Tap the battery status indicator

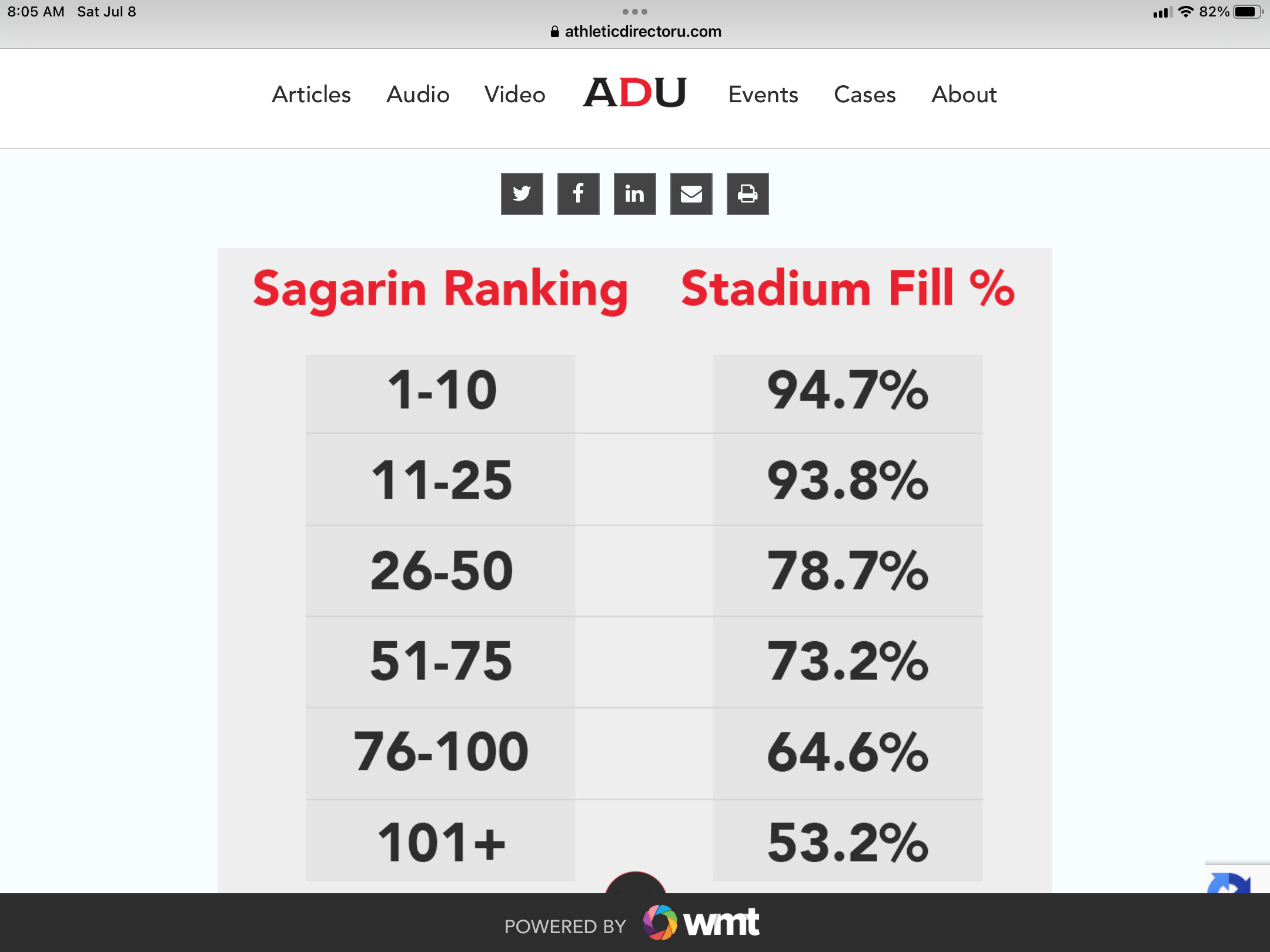tap(1248, 12)
